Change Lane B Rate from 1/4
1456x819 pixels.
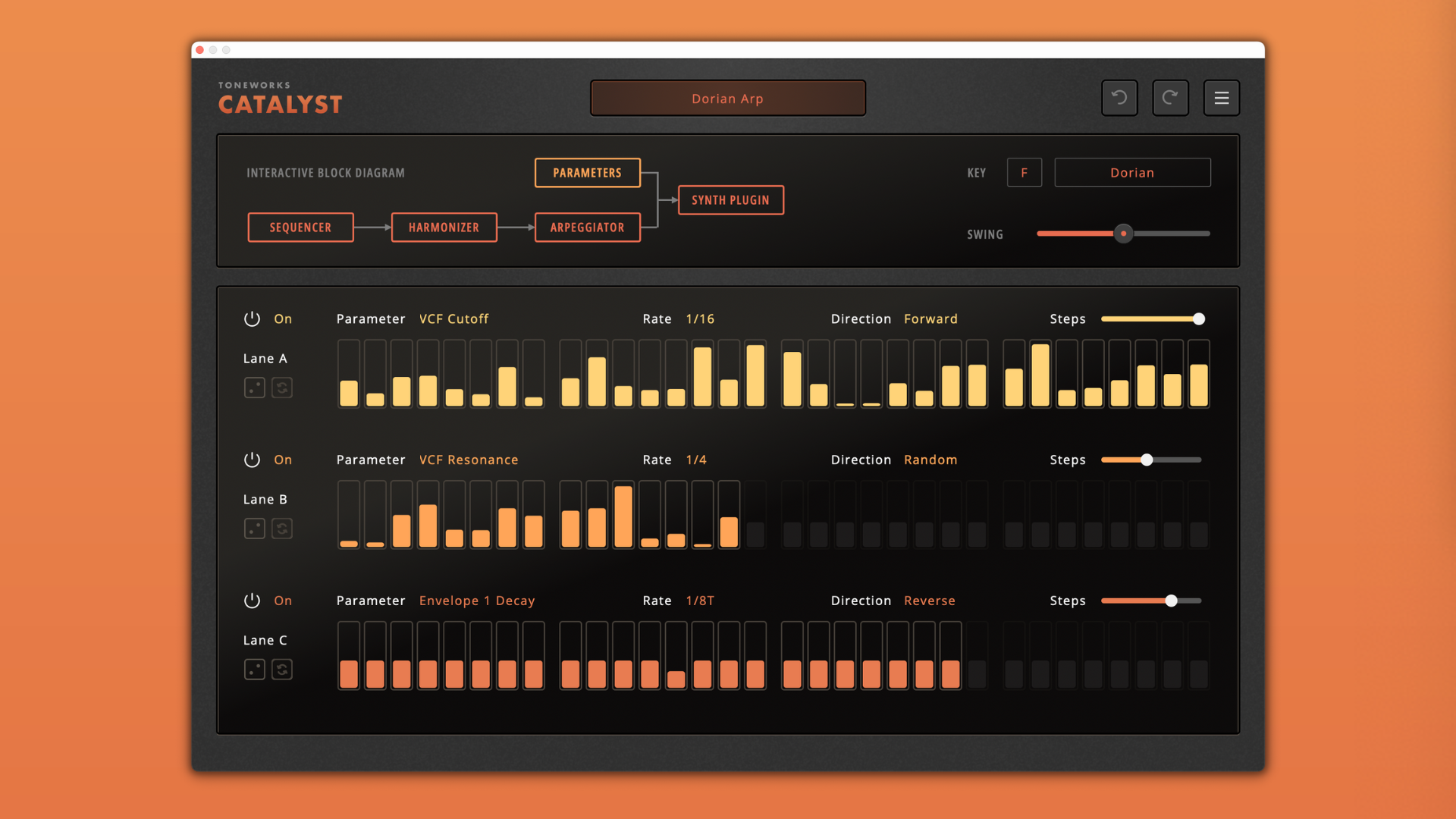[x=696, y=460]
